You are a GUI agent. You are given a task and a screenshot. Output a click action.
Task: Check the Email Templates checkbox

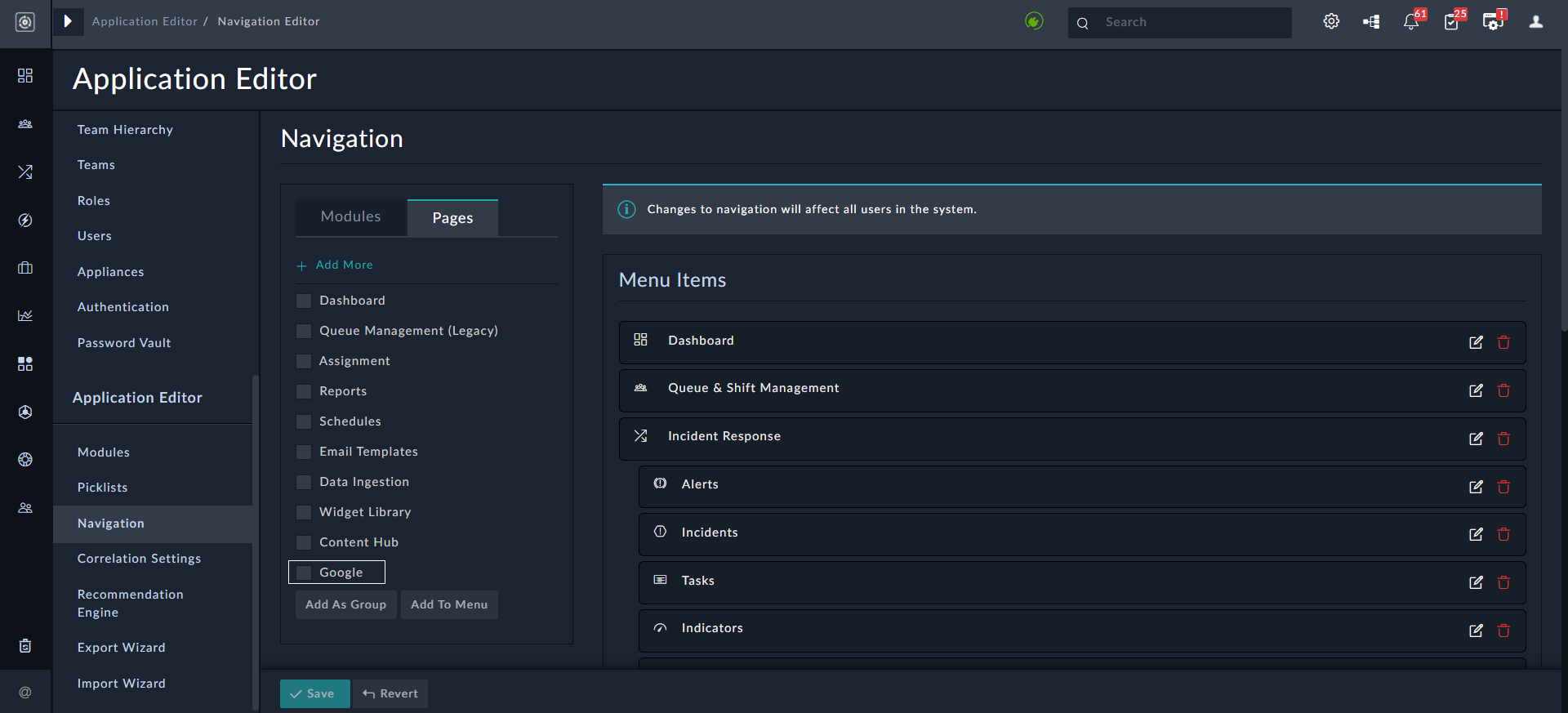point(304,452)
